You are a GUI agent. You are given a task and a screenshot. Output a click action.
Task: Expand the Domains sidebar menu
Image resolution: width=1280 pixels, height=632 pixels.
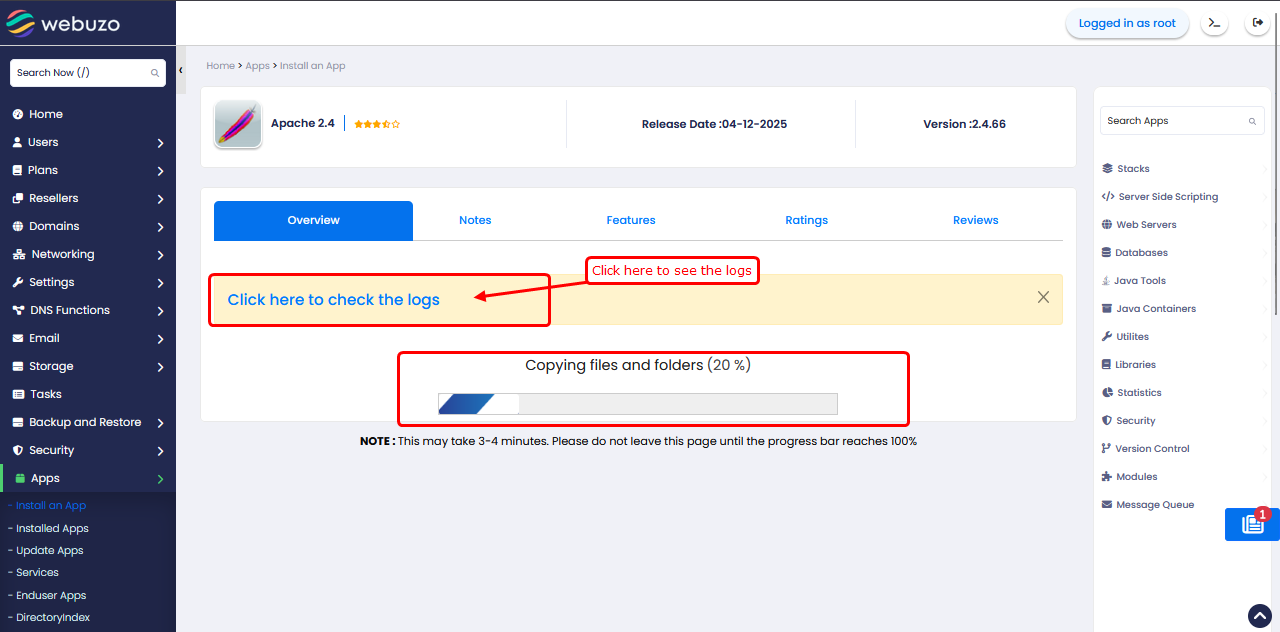pyautogui.click(x=88, y=226)
